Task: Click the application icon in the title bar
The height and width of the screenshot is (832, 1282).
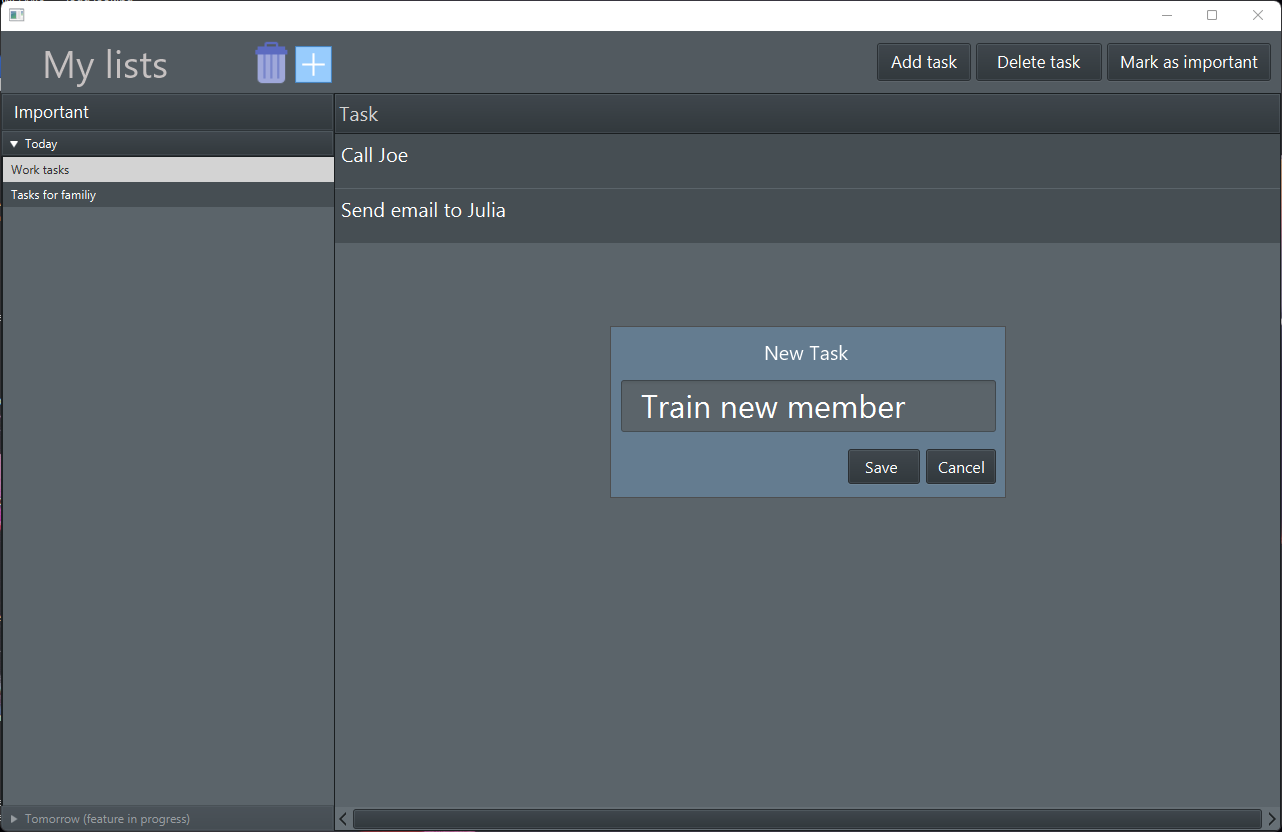Action: coord(16,15)
